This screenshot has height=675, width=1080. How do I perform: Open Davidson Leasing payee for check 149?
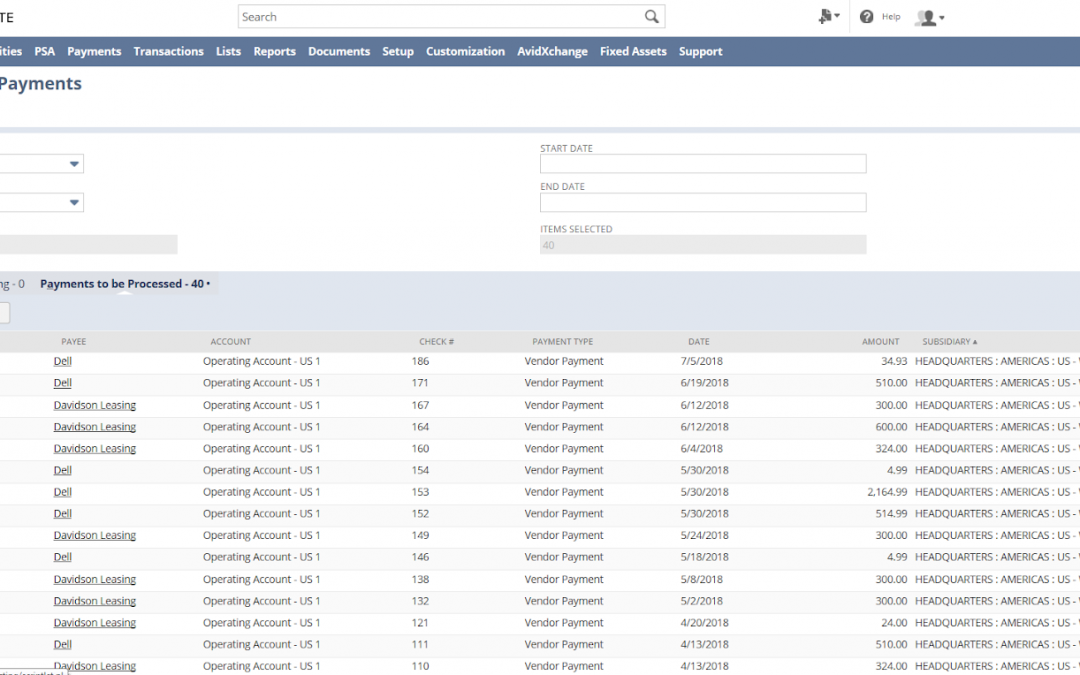click(x=95, y=535)
